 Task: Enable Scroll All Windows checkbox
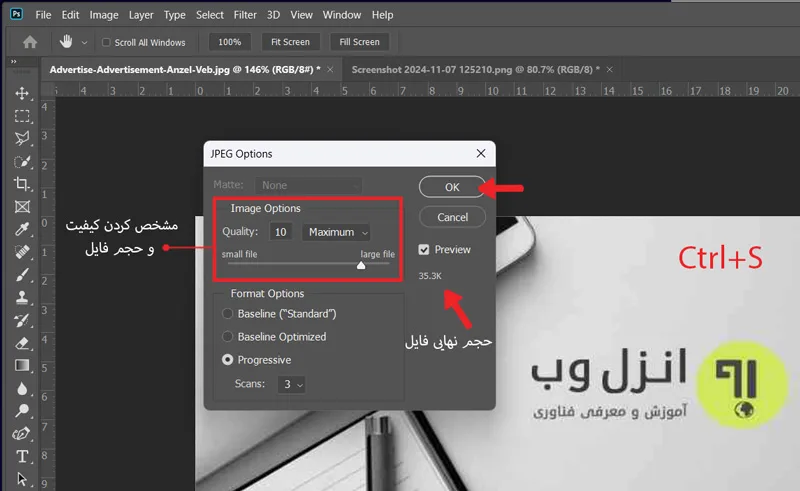pyautogui.click(x=106, y=42)
